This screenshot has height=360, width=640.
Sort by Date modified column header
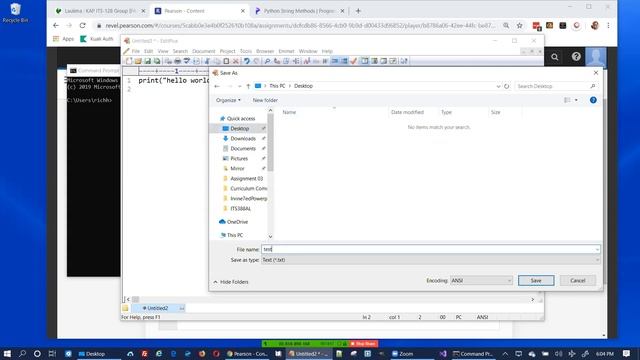click(407, 112)
